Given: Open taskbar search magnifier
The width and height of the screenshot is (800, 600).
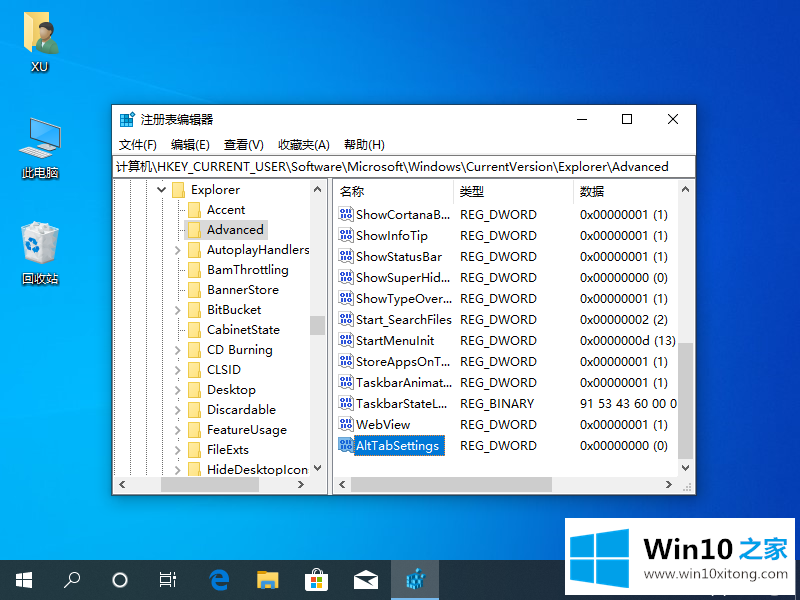Looking at the screenshot, I should (71, 580).
